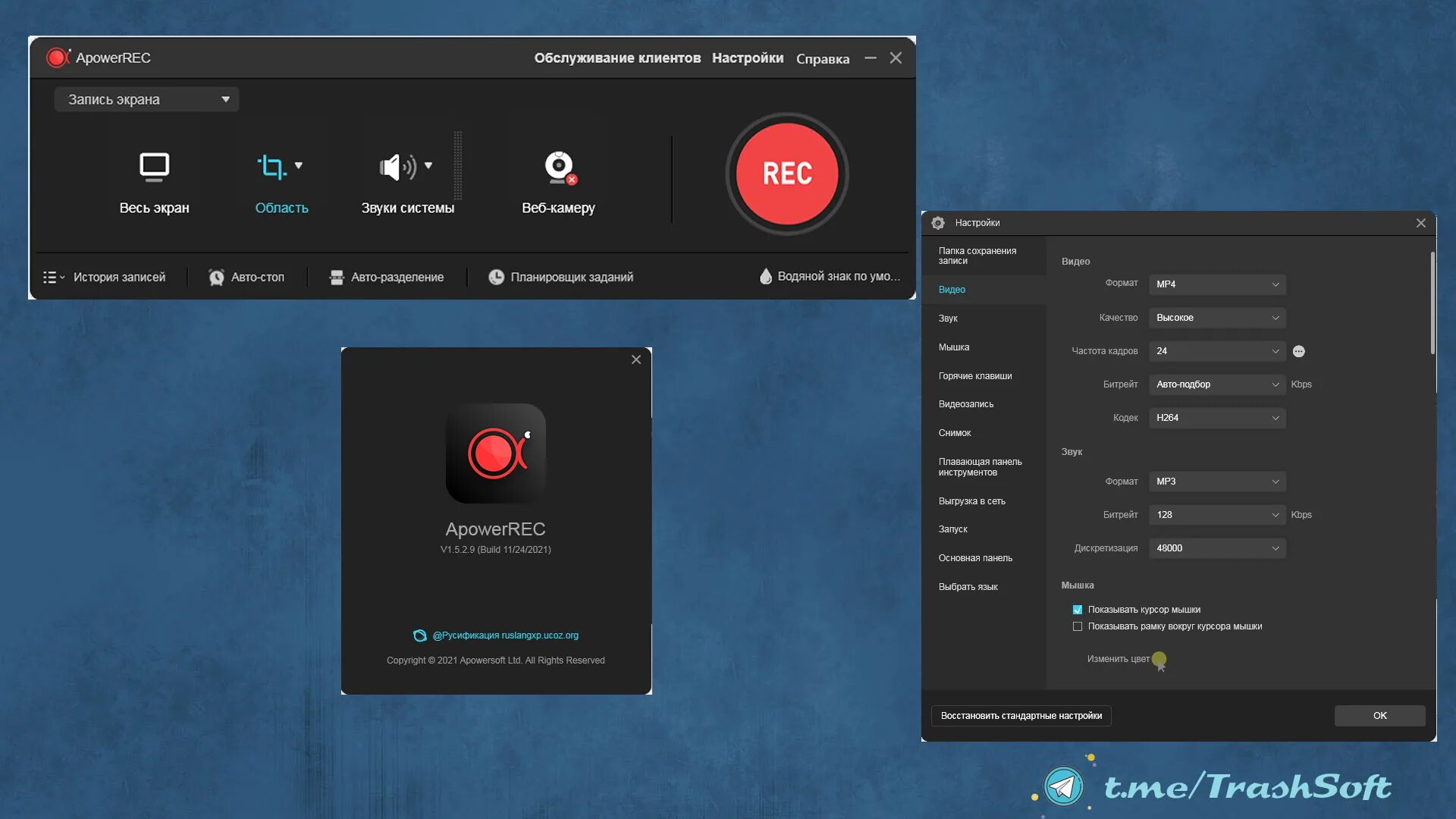Open the Частота кадров 24 dropdown

pos(1217,351)
